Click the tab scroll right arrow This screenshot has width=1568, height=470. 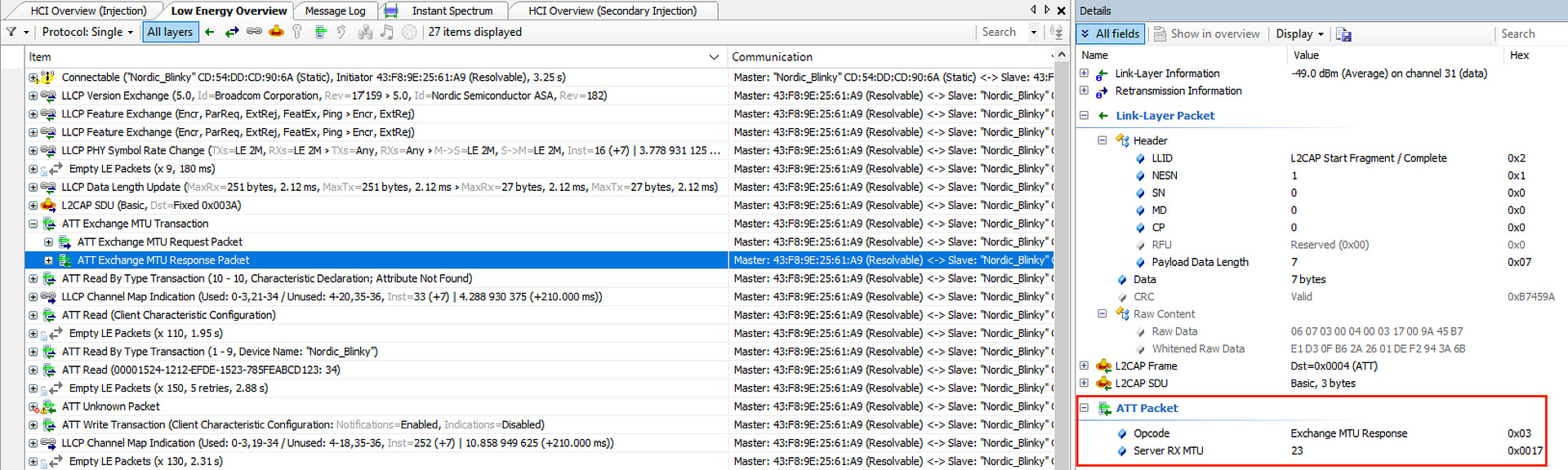click(x=1047, y=10)
